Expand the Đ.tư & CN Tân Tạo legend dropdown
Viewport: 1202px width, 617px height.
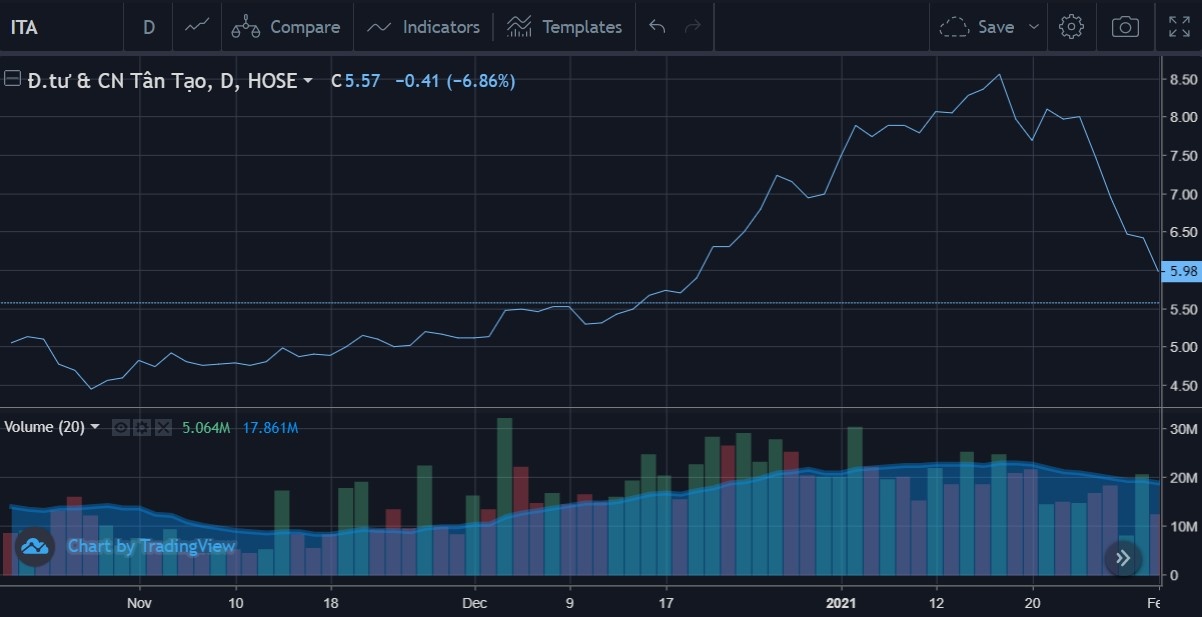tap(308, 81)
